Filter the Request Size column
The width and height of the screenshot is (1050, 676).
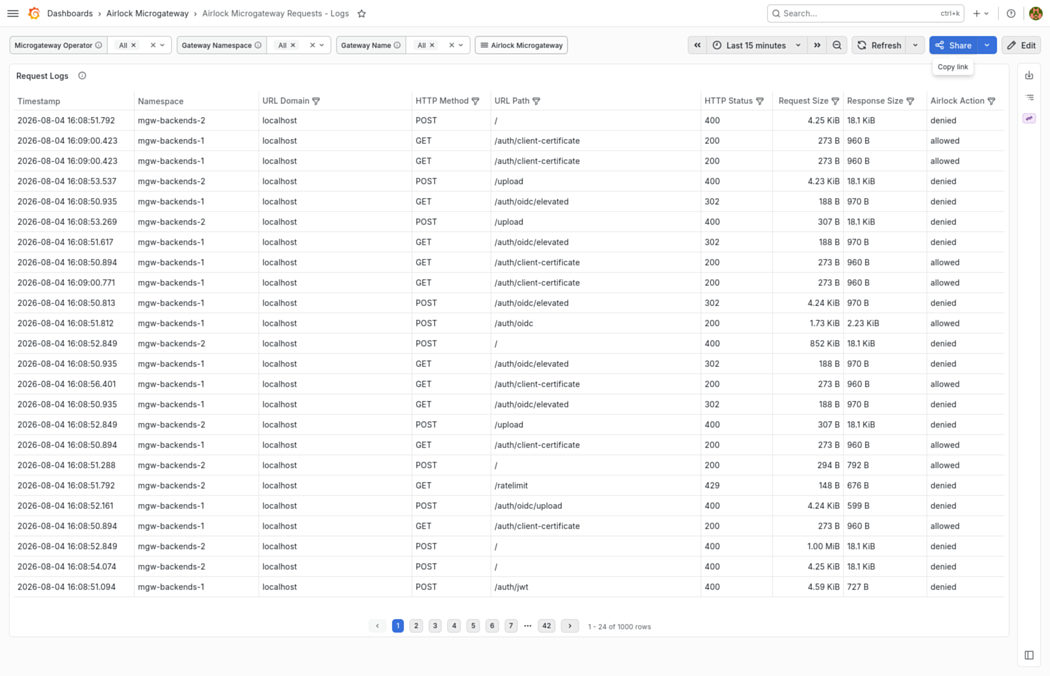(835, 101)
